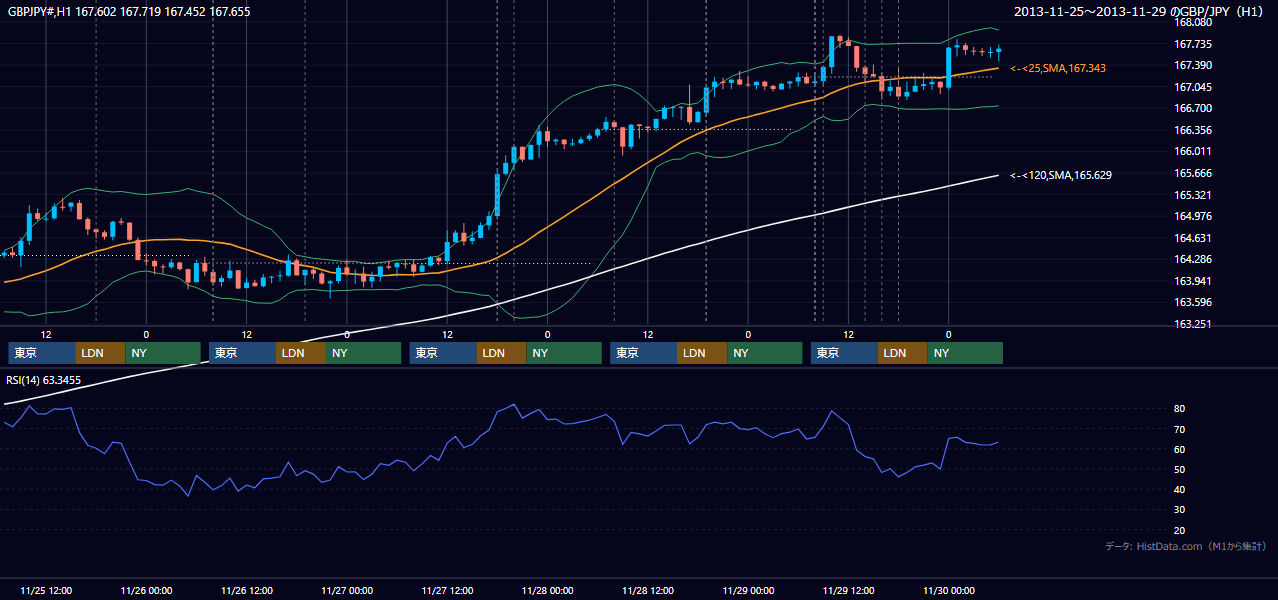Click the 168.080 price axis label
Image resolution: width=1278 pixels, height=600 pixels.
tap(1192, 22)
